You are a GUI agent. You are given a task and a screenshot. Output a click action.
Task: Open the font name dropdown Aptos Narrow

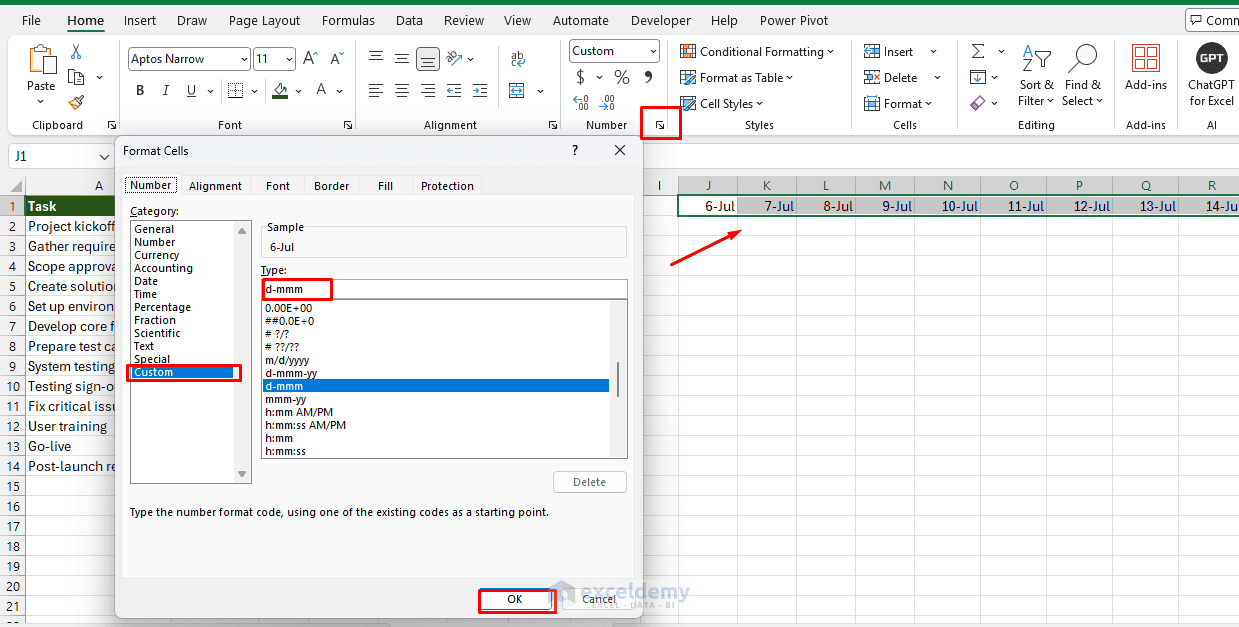point(244,59)
